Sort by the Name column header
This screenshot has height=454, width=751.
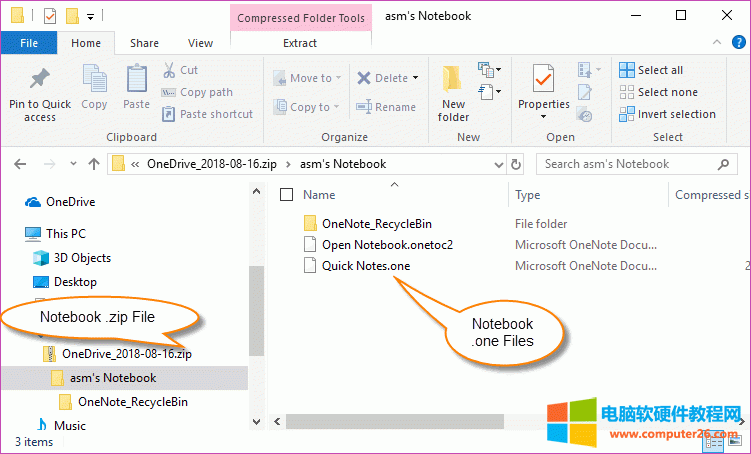point(320,195)
